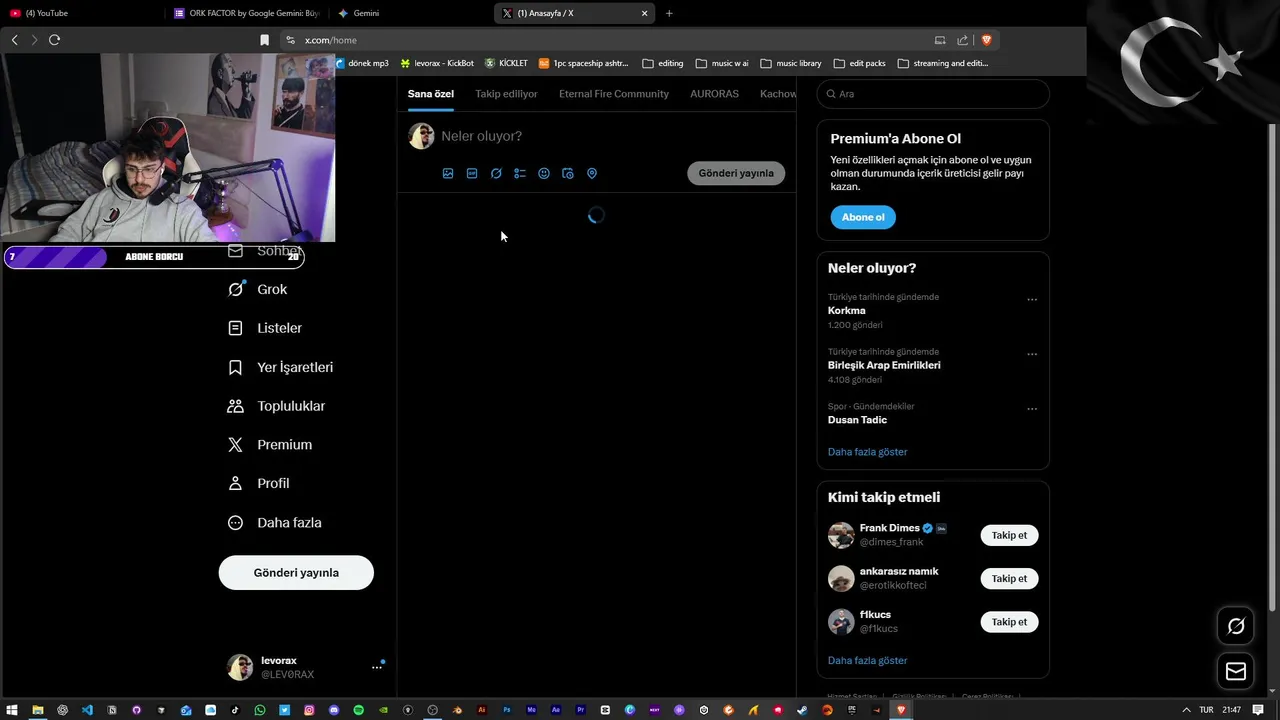
Task: Open WhatsApp from the taskbar
Action: point(260,710)
